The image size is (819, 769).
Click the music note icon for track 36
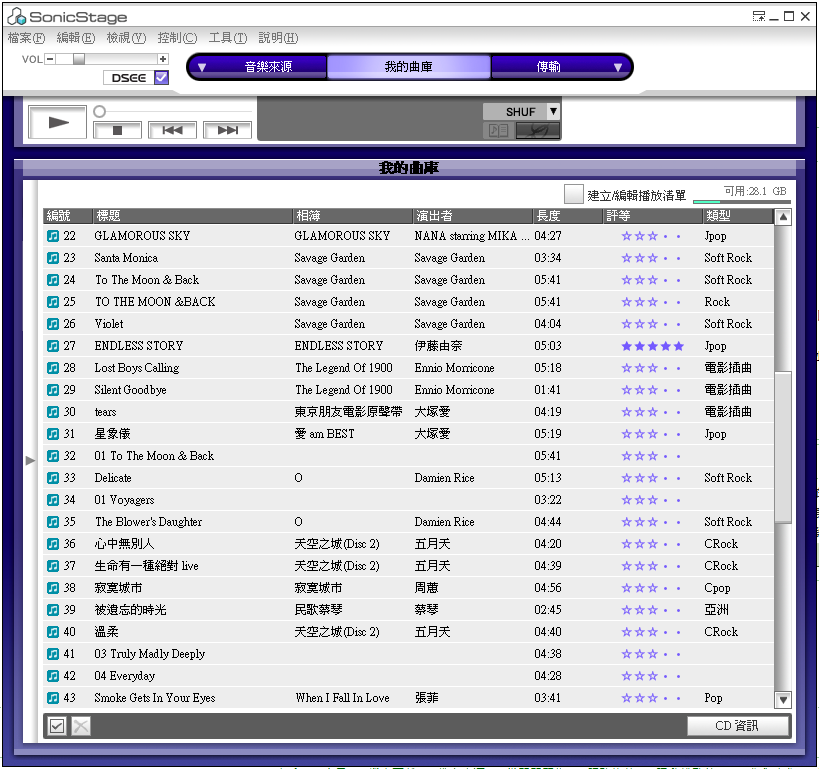[53, 544]
